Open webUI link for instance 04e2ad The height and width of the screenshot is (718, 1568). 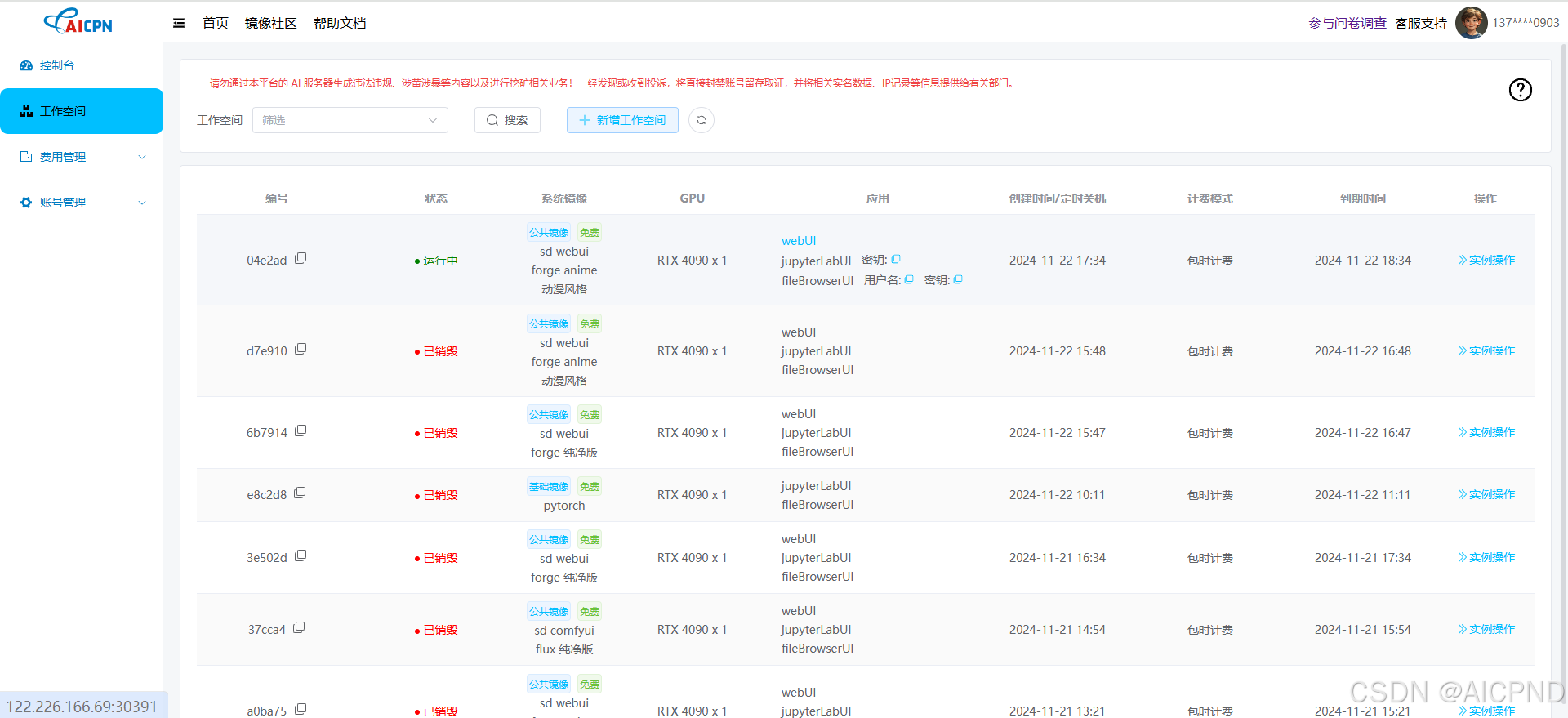click(x=799, y=241)
